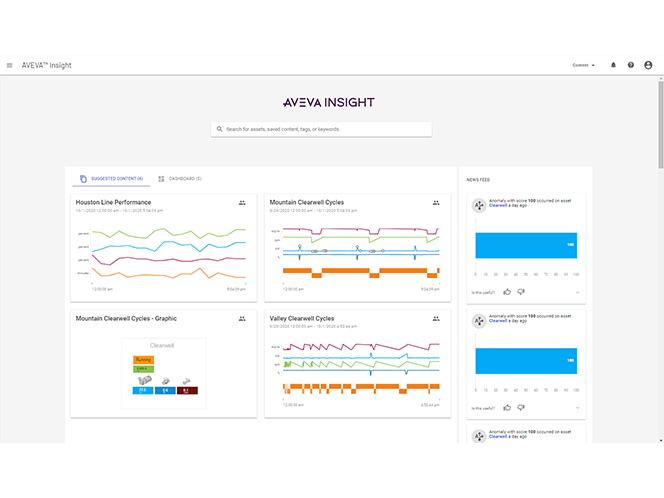This screenshot has height=498, width=664.
Task: Click share icon on Mountain Clearwell Cycles - Graphic
Action: coord(242,318)
